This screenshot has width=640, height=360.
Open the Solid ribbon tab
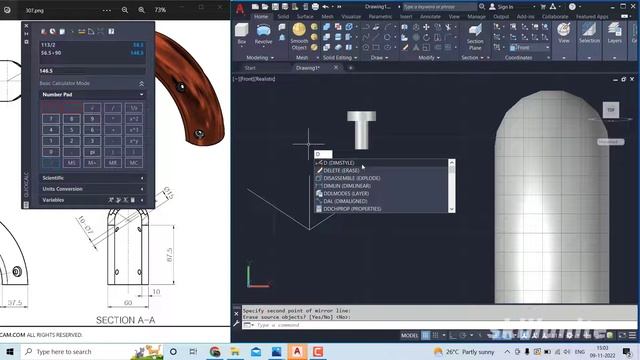pos(283,17)
